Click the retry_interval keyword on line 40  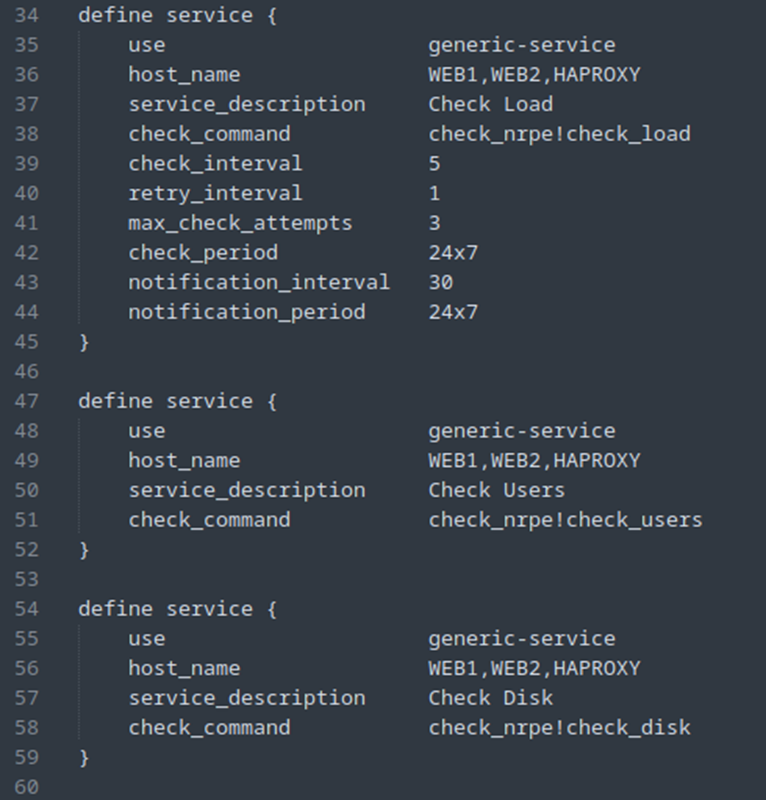tap(215, 194)
